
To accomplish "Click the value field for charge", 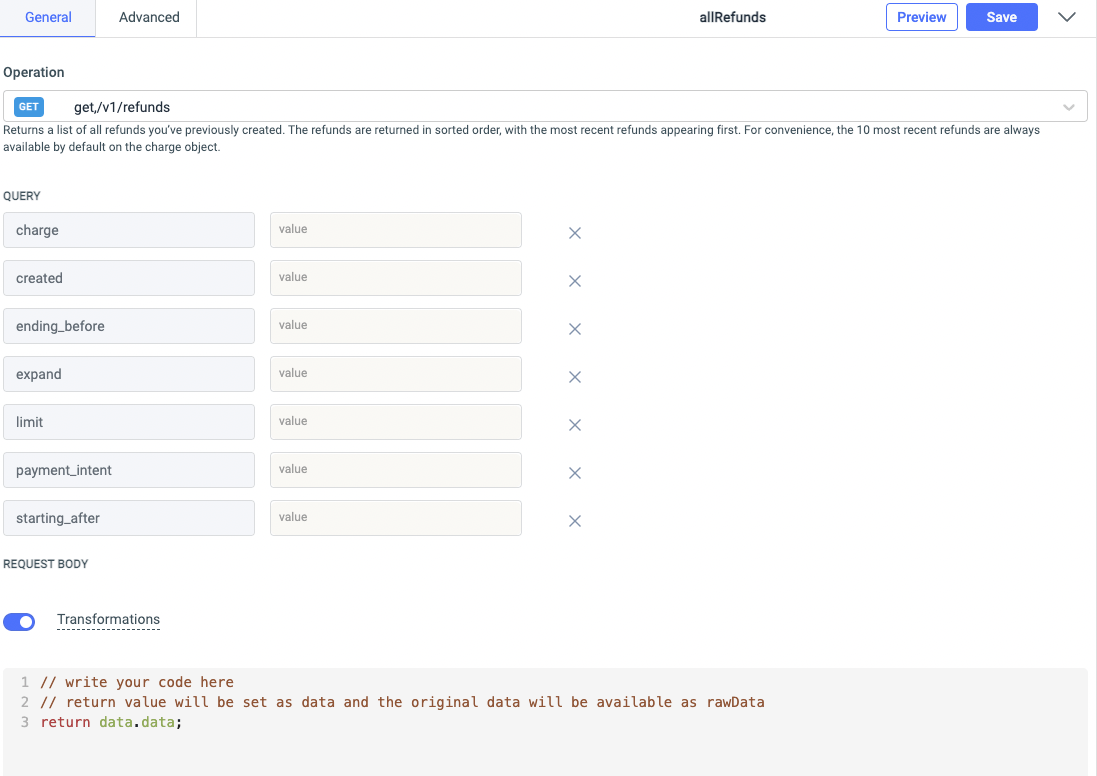I will point(395,230).
